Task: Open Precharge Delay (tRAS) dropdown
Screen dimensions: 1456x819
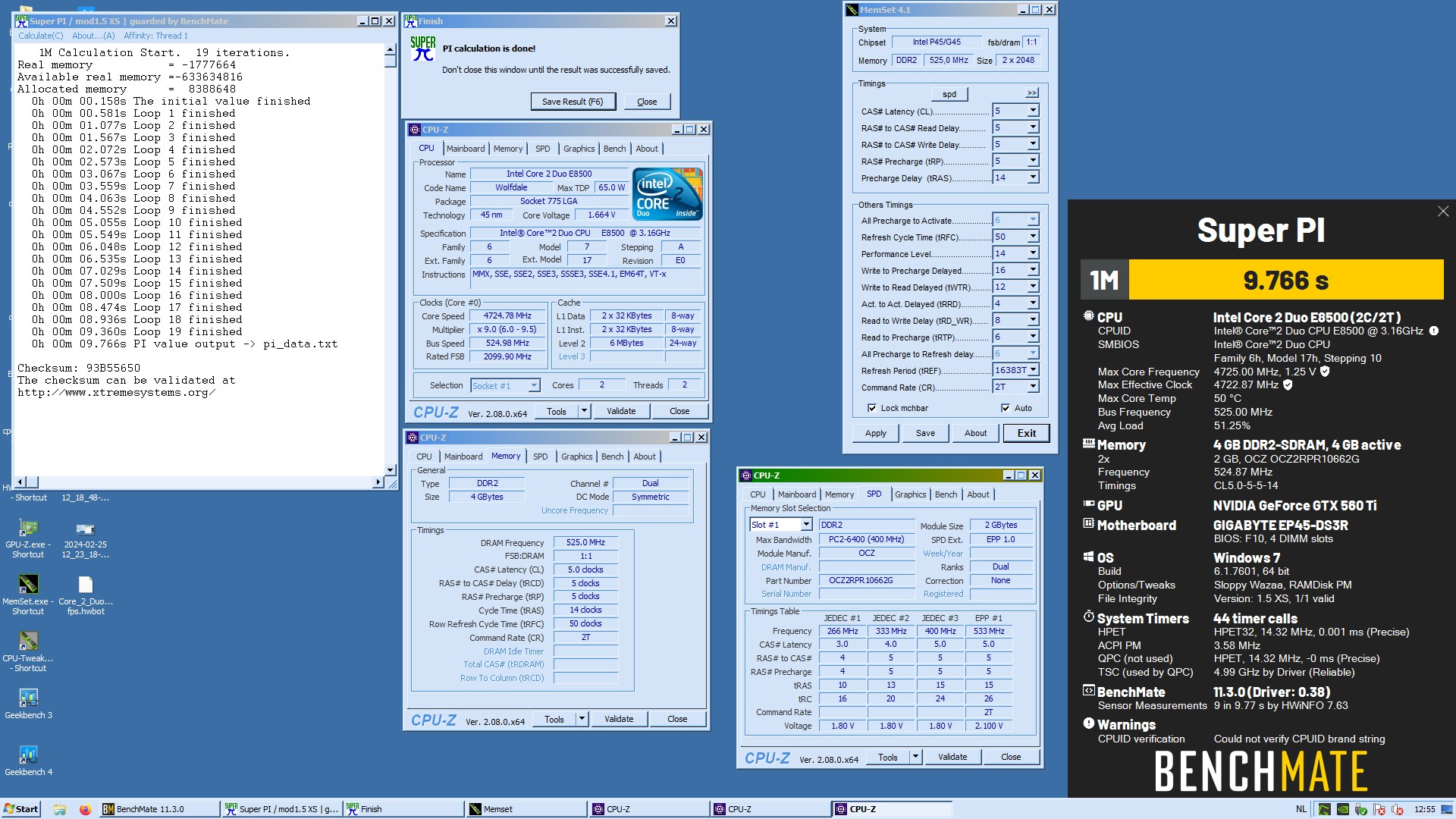Action: tap(1032, 177)
